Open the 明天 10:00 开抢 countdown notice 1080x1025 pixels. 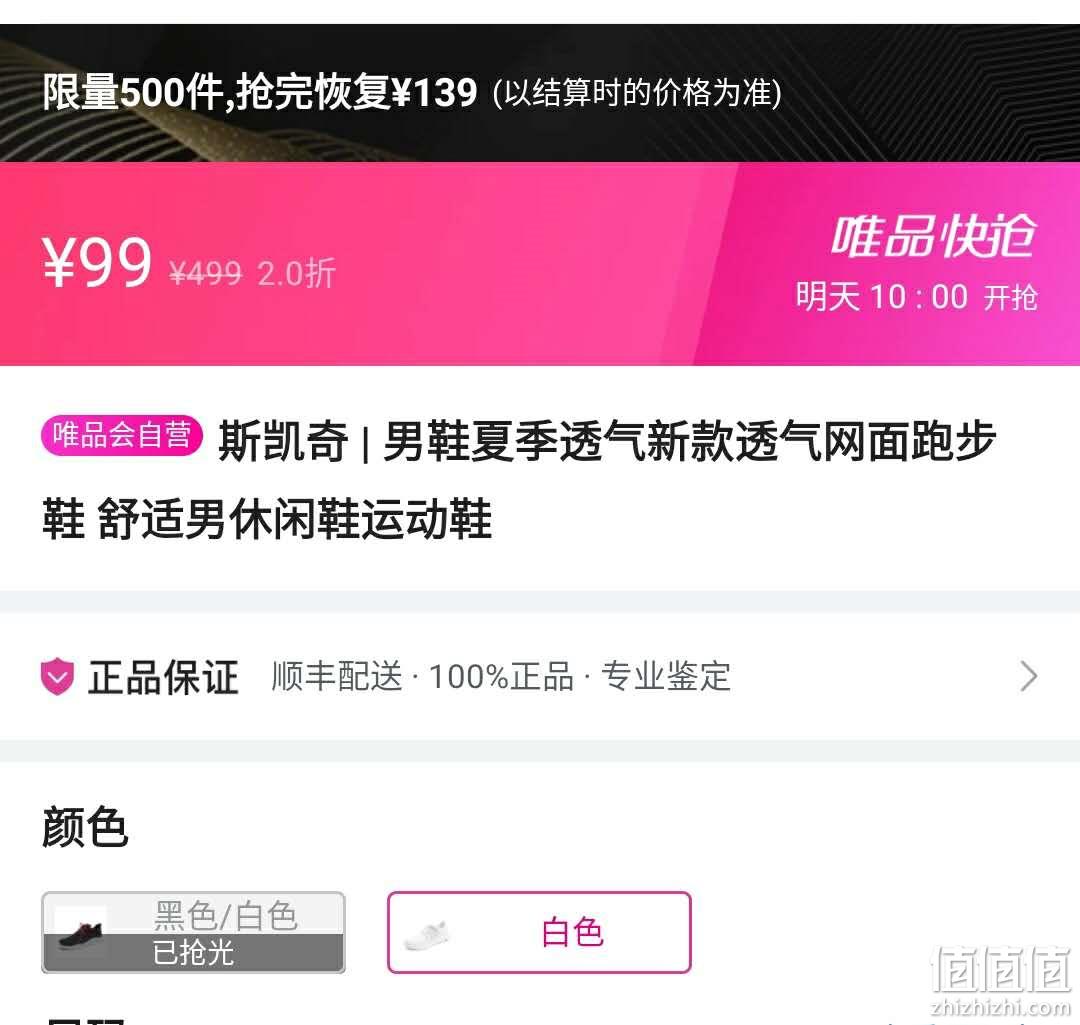[916, 298]
